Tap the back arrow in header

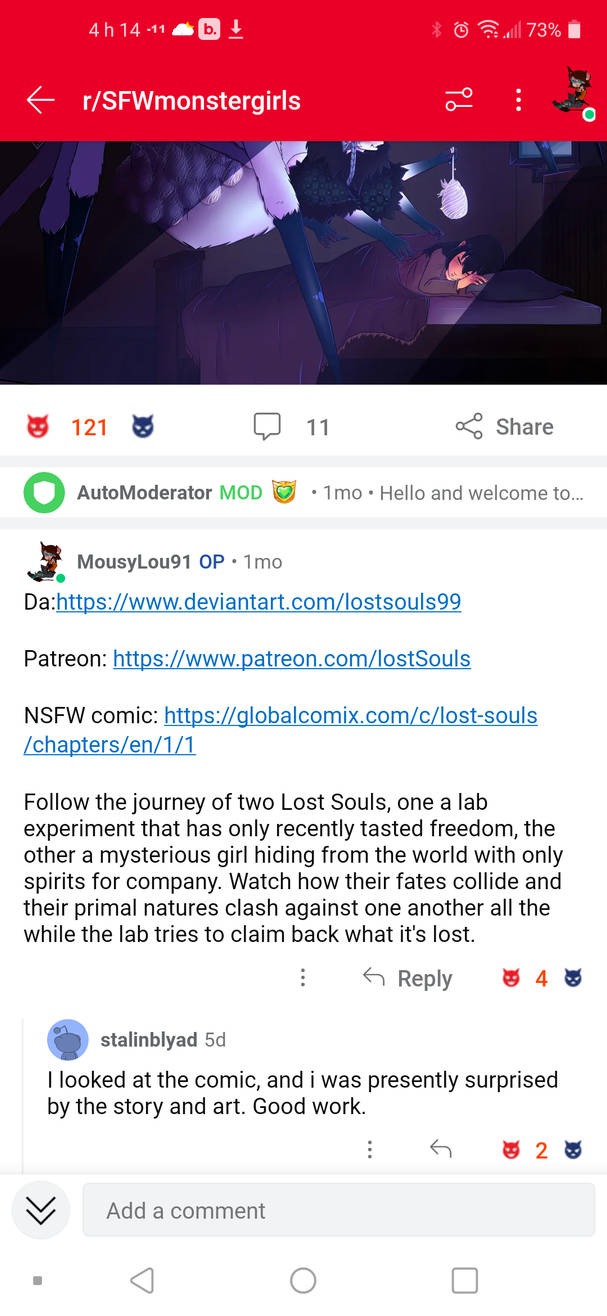coord(40,100)
